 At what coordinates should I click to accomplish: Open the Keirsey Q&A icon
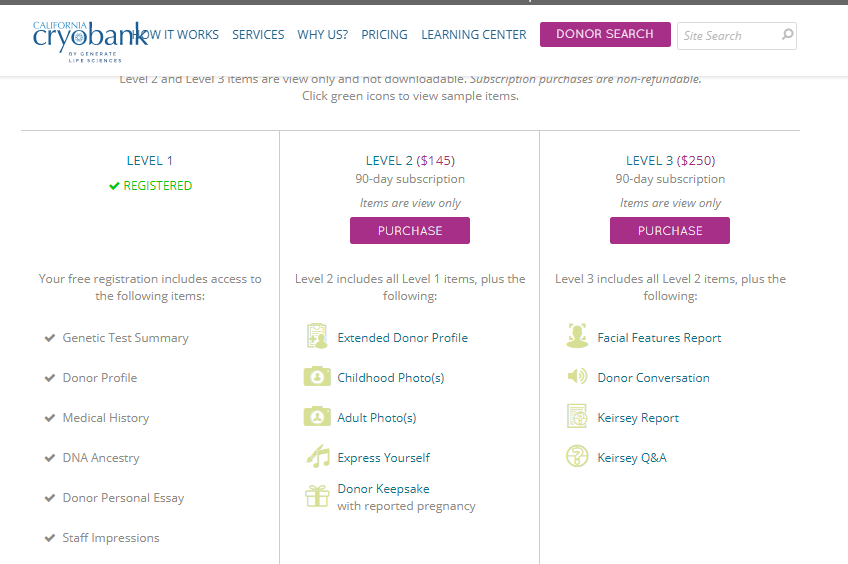(x=577, y=457)
